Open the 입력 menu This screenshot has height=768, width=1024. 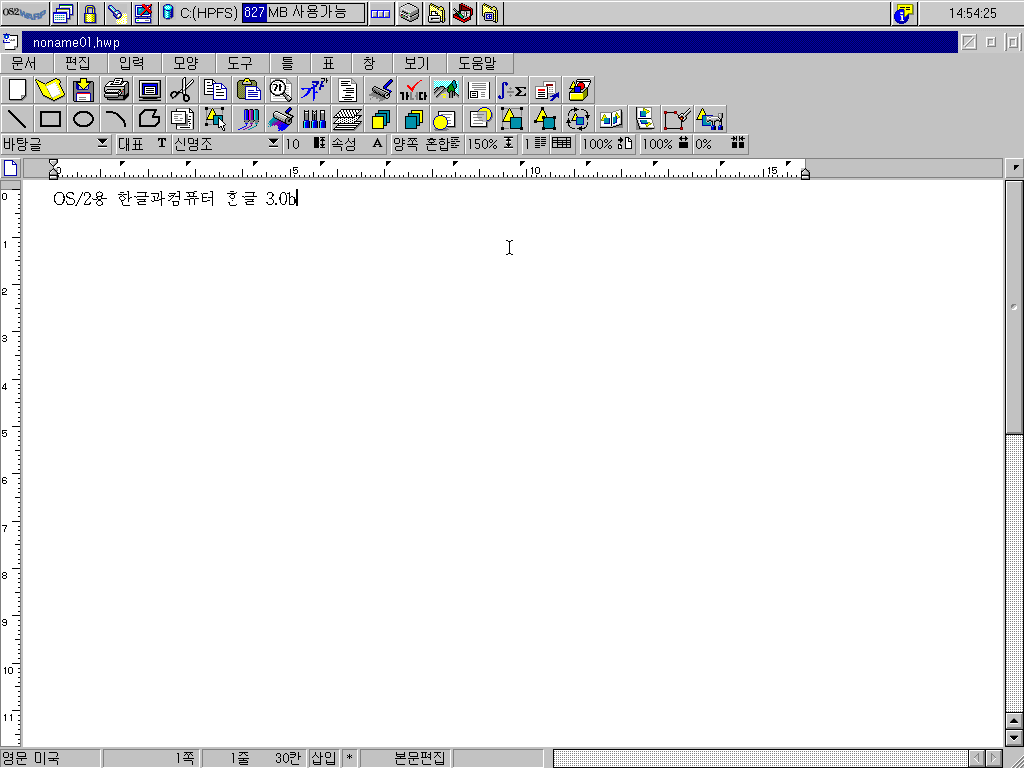click(131, 63)
